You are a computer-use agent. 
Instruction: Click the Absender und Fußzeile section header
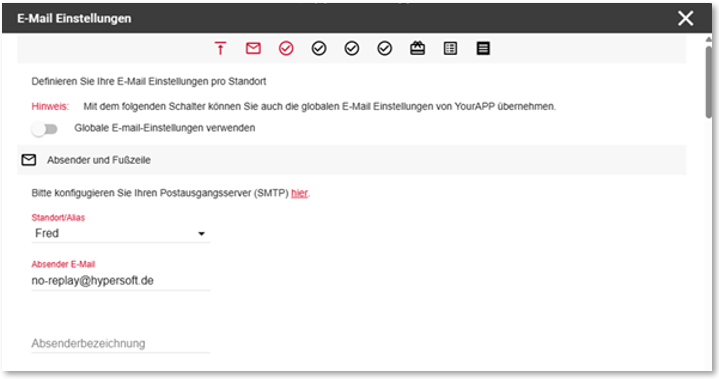pos(352,160)
